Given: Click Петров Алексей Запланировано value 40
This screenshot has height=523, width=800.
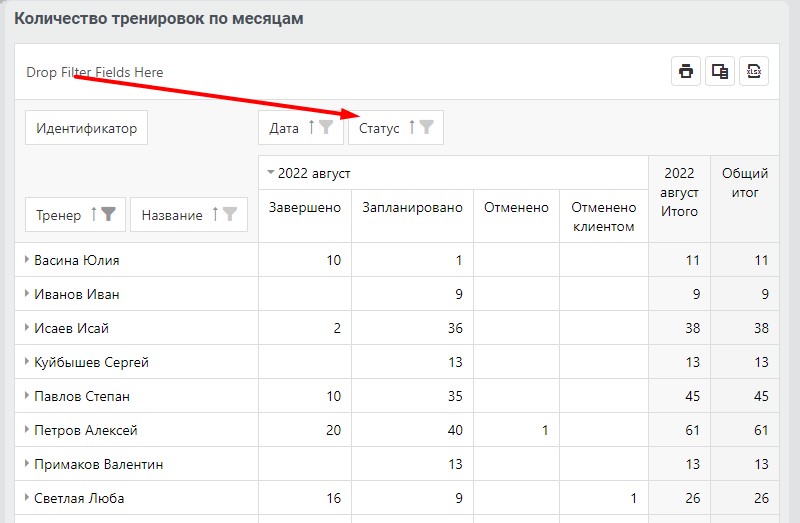Looking at the screenshot, I should click(455, 430).
